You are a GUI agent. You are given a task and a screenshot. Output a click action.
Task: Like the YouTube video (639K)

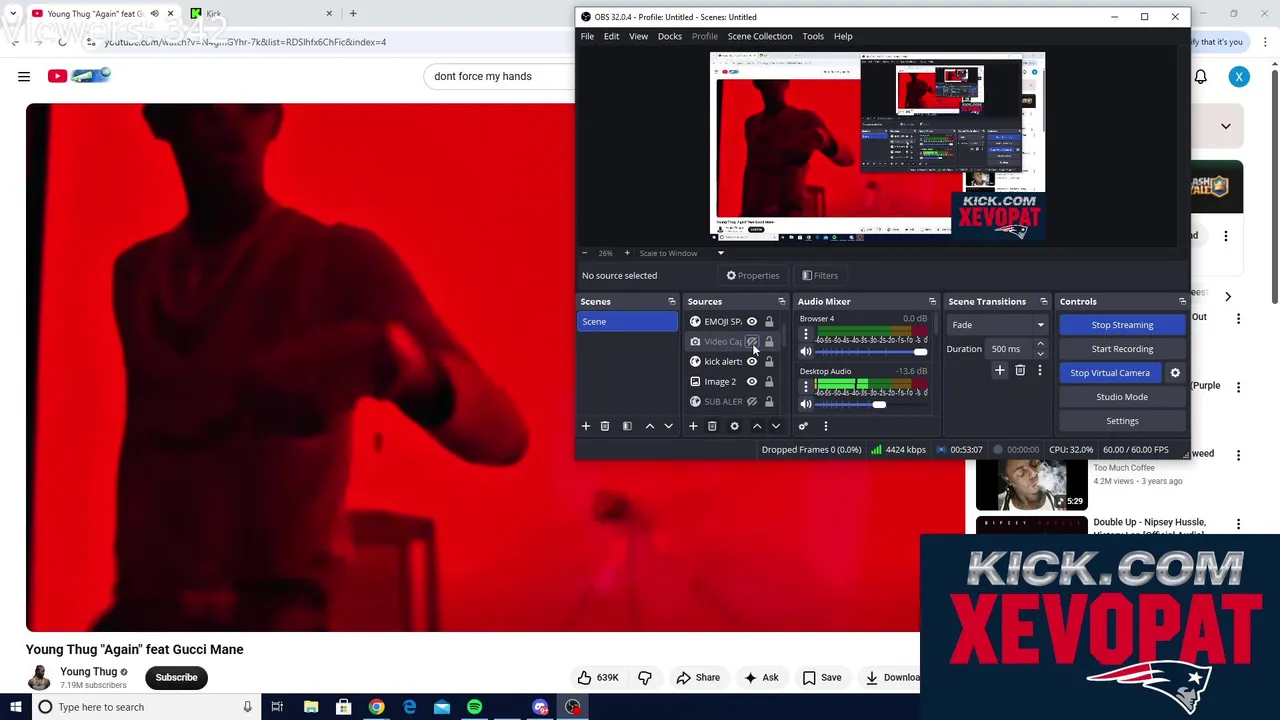(598, 678)
